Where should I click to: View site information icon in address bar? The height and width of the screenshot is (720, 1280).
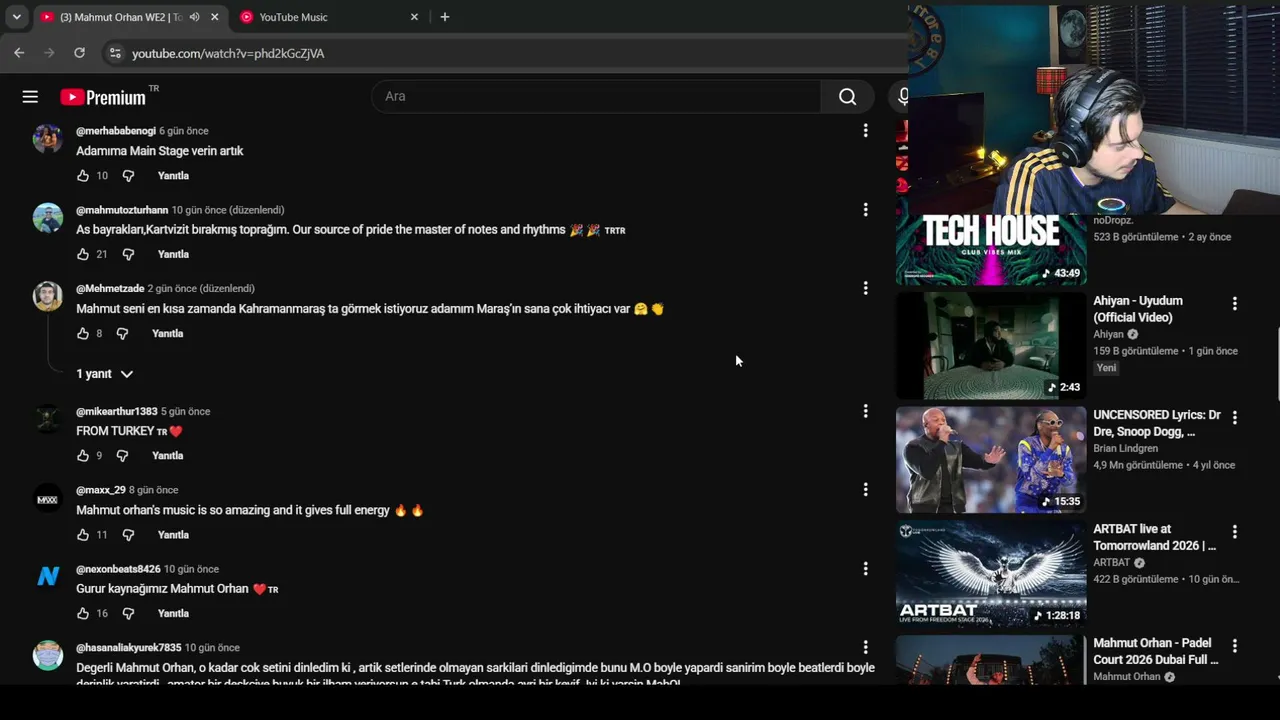pos(115,53)
